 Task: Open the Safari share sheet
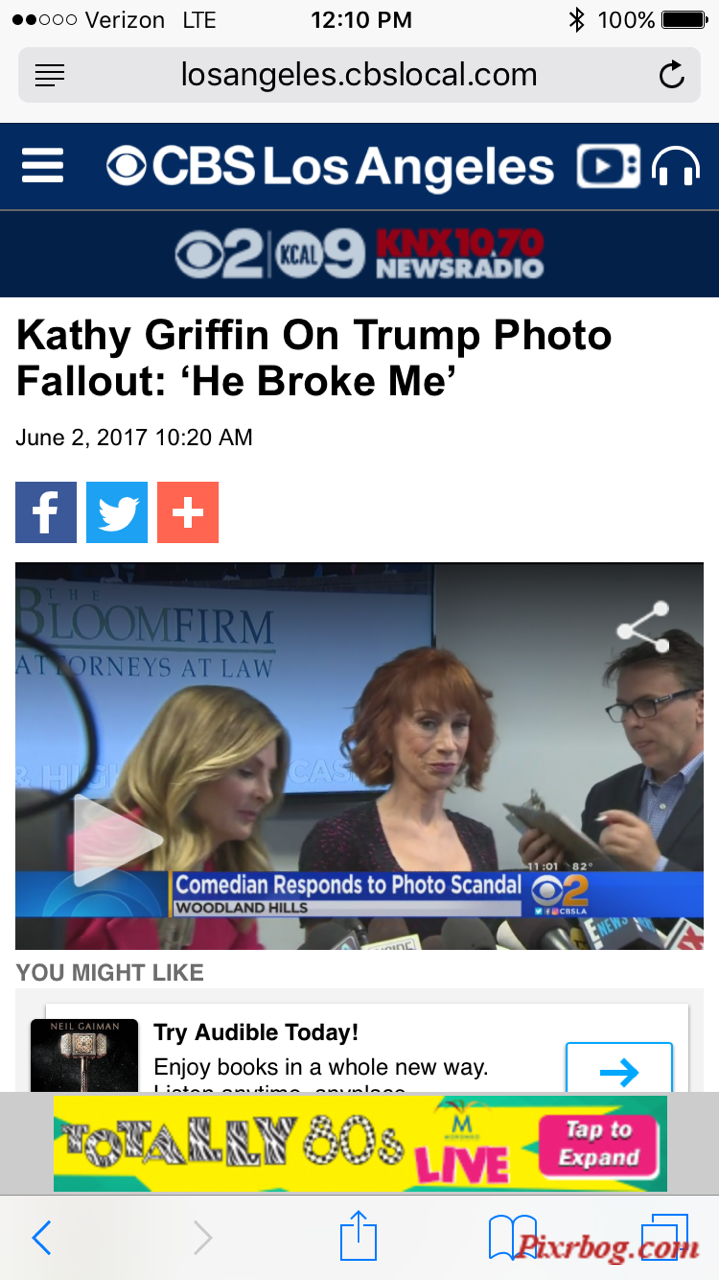(359, 1235)
